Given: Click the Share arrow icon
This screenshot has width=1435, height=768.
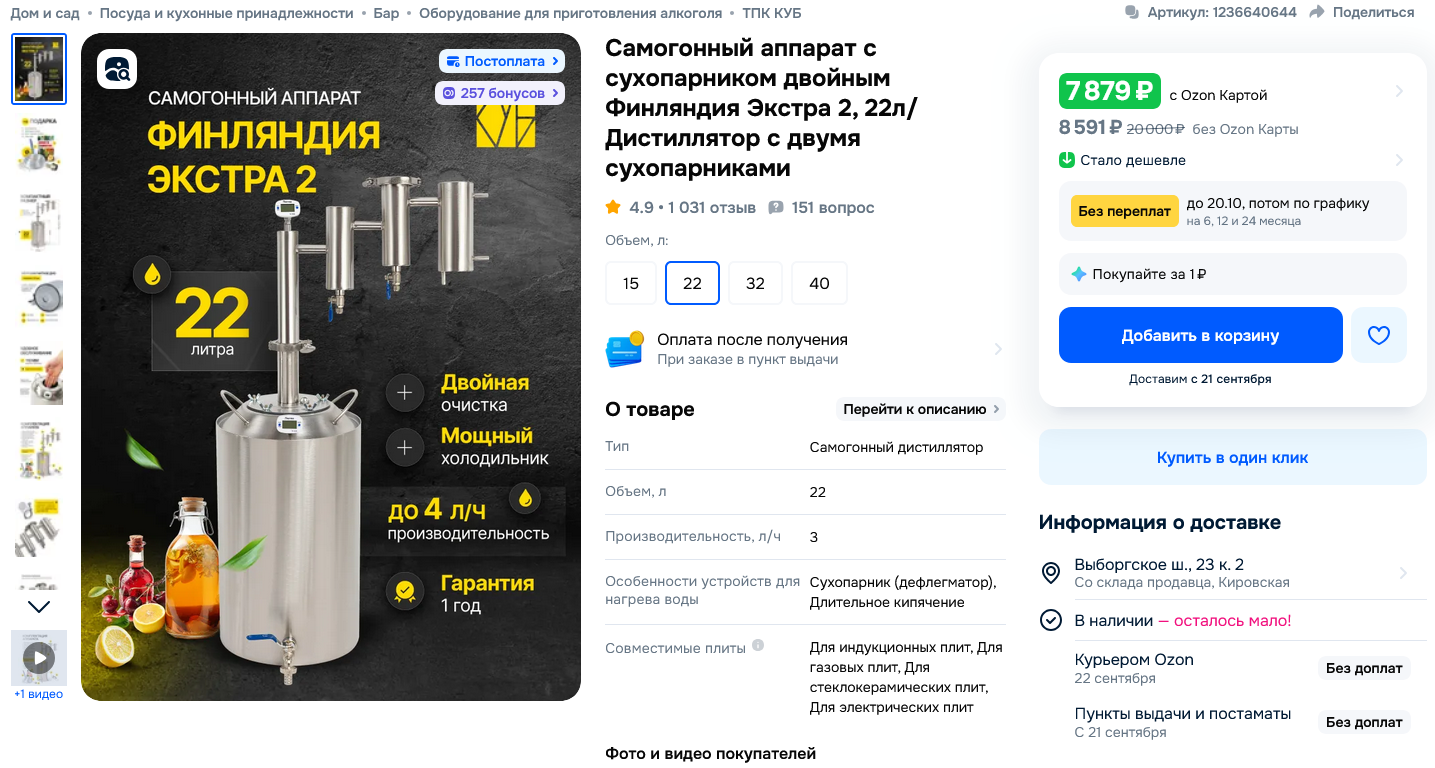Looking at the screenshot, I should tap(1317, 12).
